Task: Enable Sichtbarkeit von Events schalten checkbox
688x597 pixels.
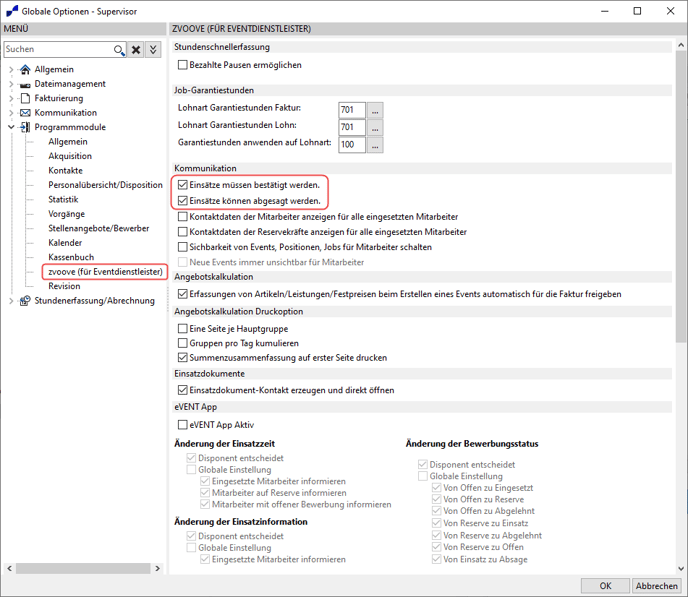Action: pyautogui.click(x=183, y=247)
